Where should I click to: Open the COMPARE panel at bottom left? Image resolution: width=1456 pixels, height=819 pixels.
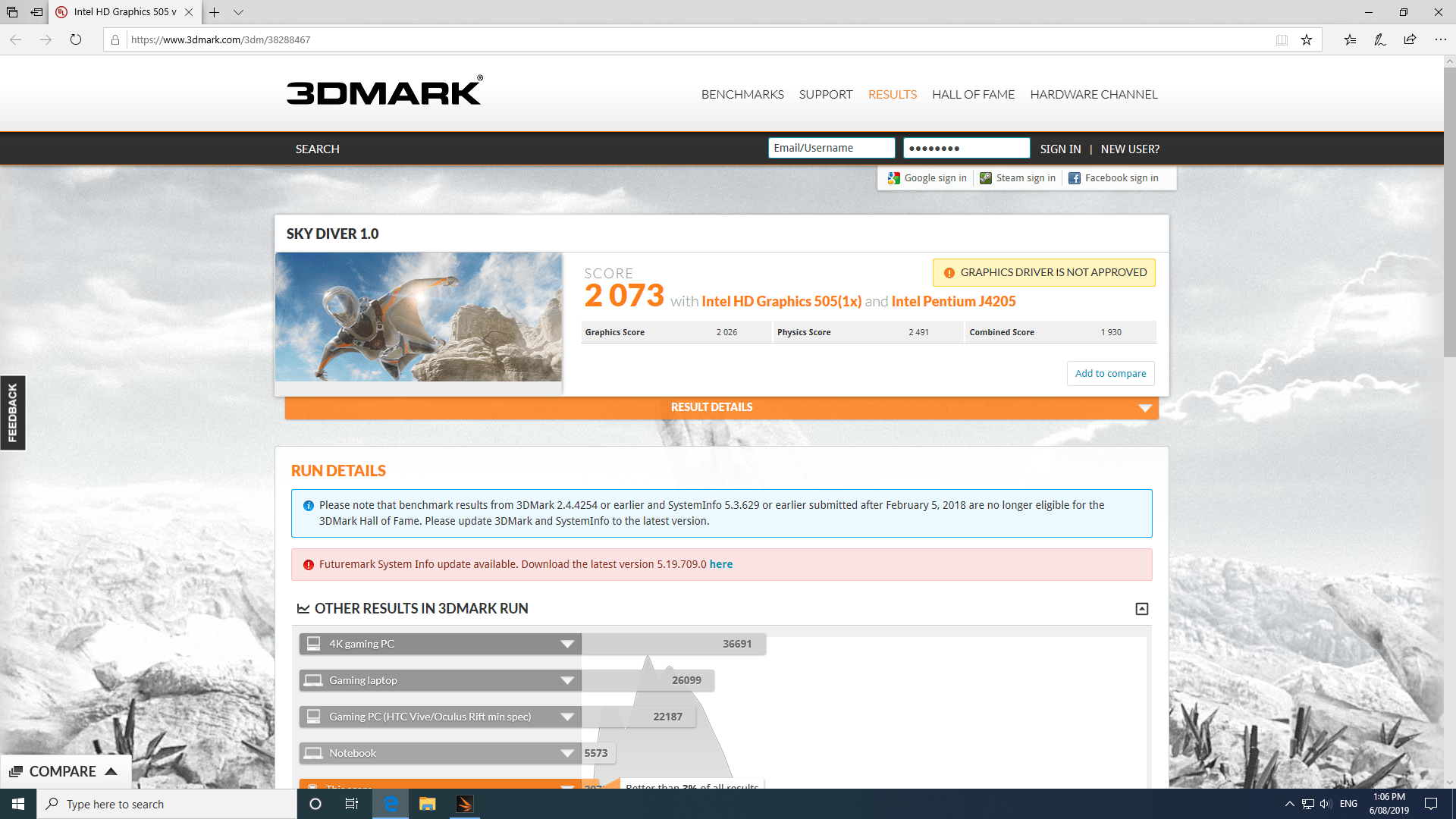[64, 771]
